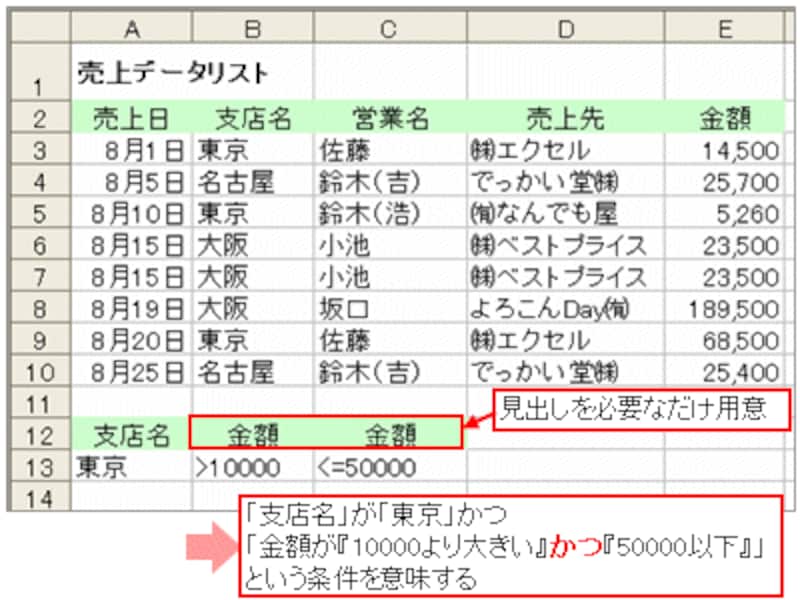Select row 5 header
The image size is (800, 600).
pyautogui.click(x=40, y=213)
